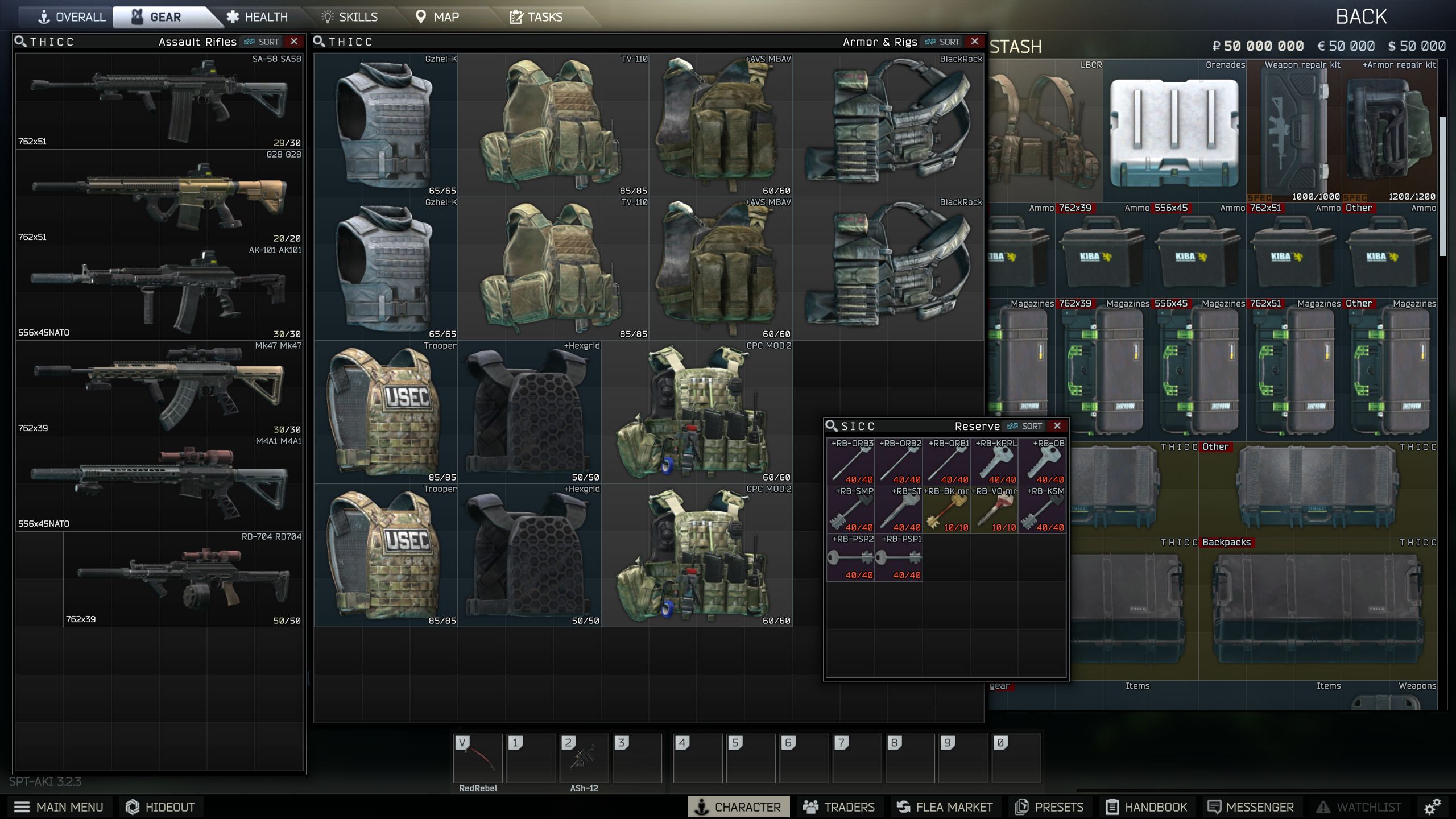Click the search icon in Assault Rifles window
1456x819 pixels.
click(20, 42)
